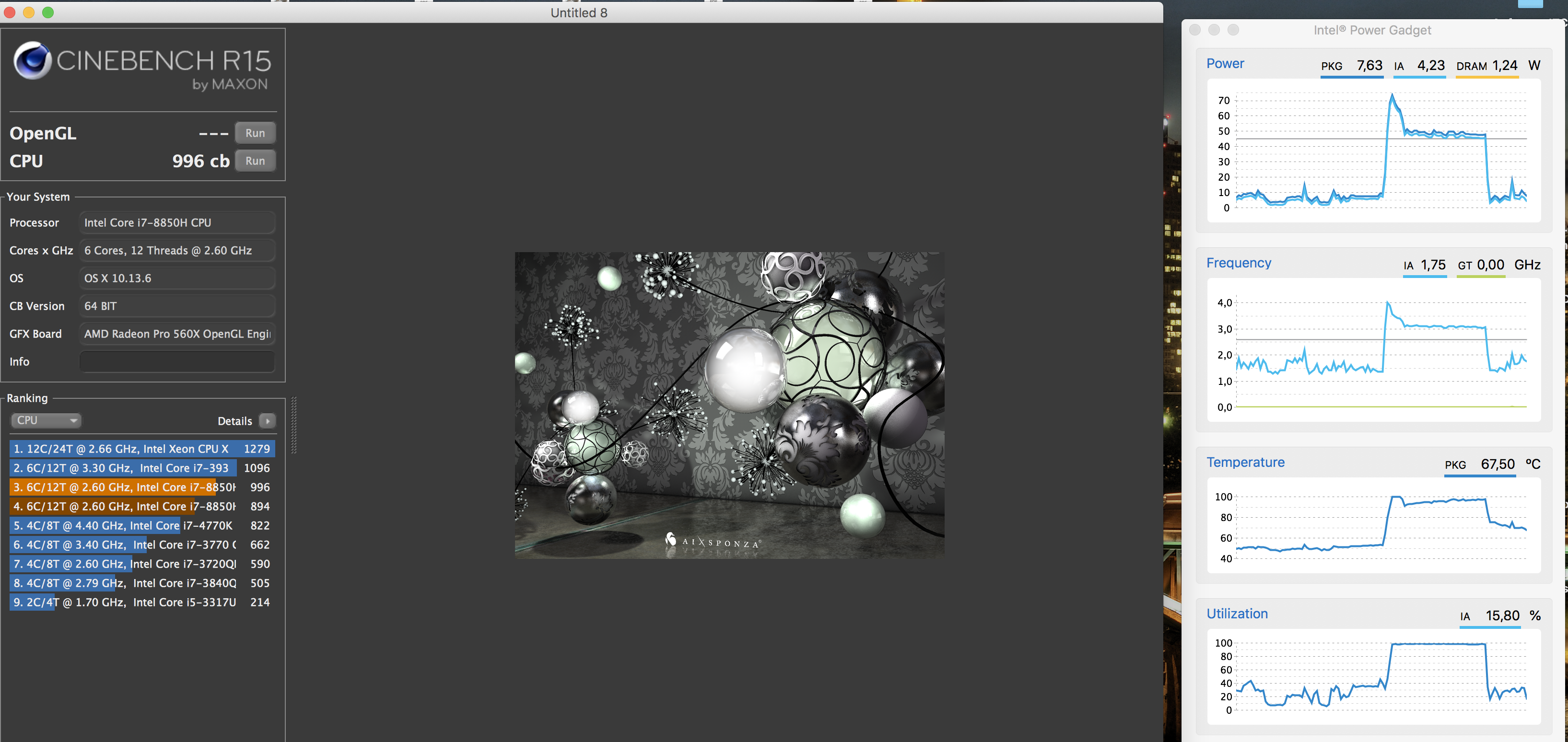Click the yellow minimize button of Cinebench window
Screen dimensions: 1568x742
29,12
